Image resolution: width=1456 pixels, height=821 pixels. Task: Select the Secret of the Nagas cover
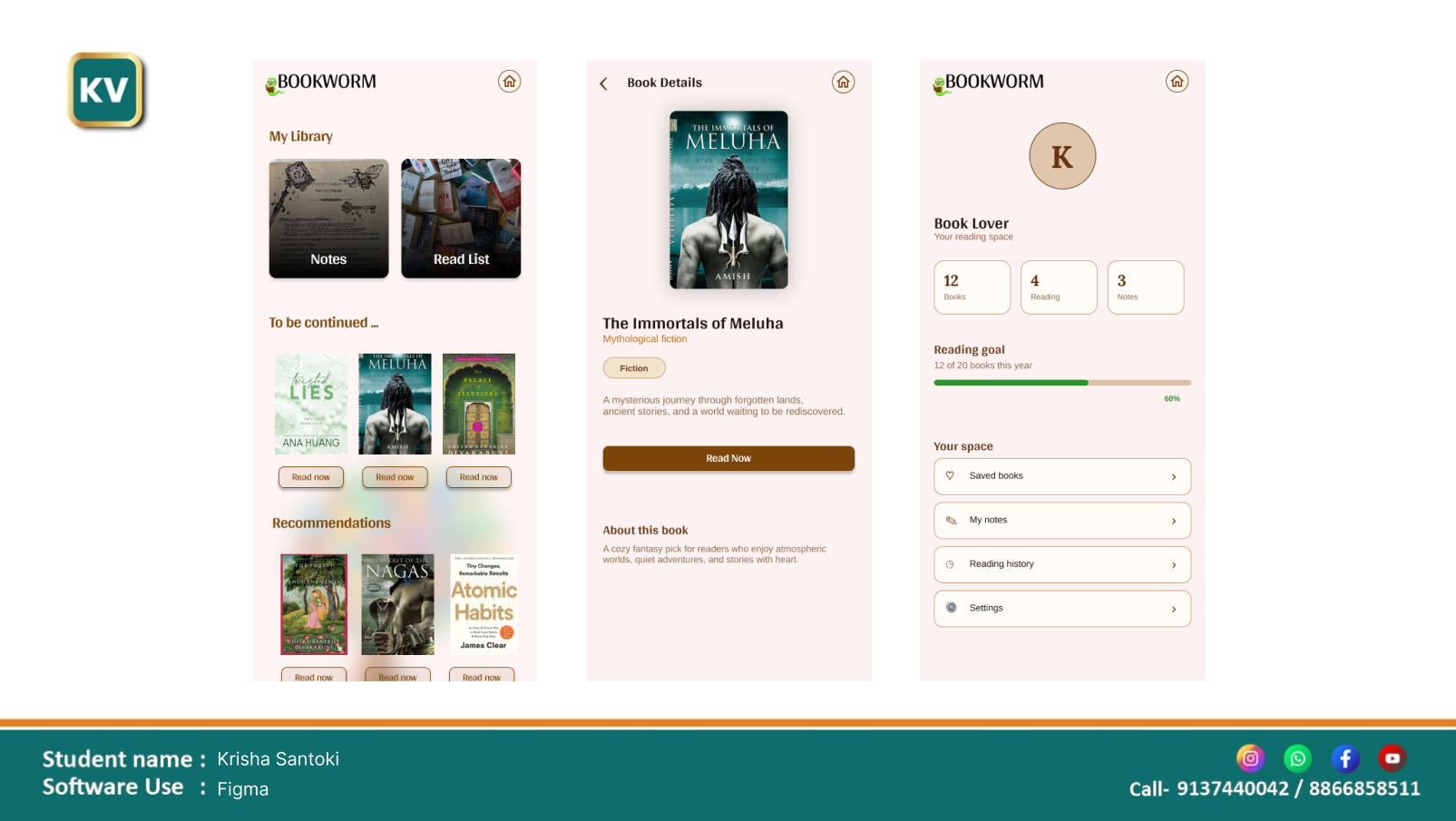(x=397, y=604)
